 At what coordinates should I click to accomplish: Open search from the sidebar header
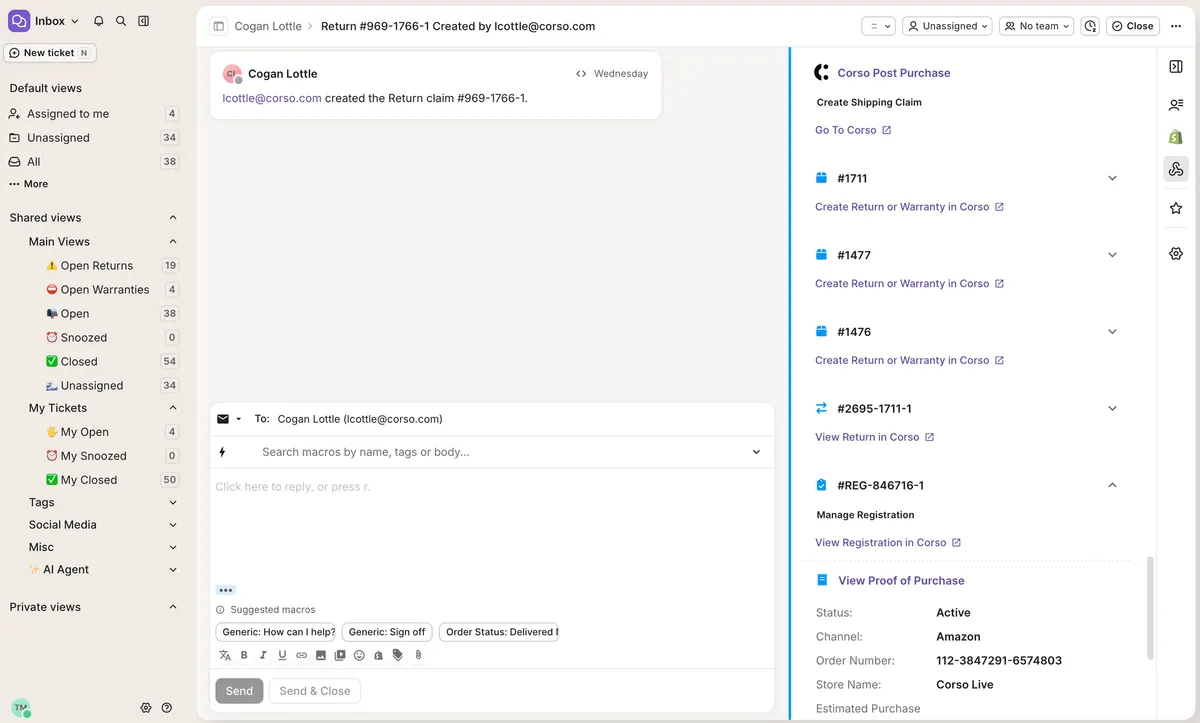coord(121,21)
